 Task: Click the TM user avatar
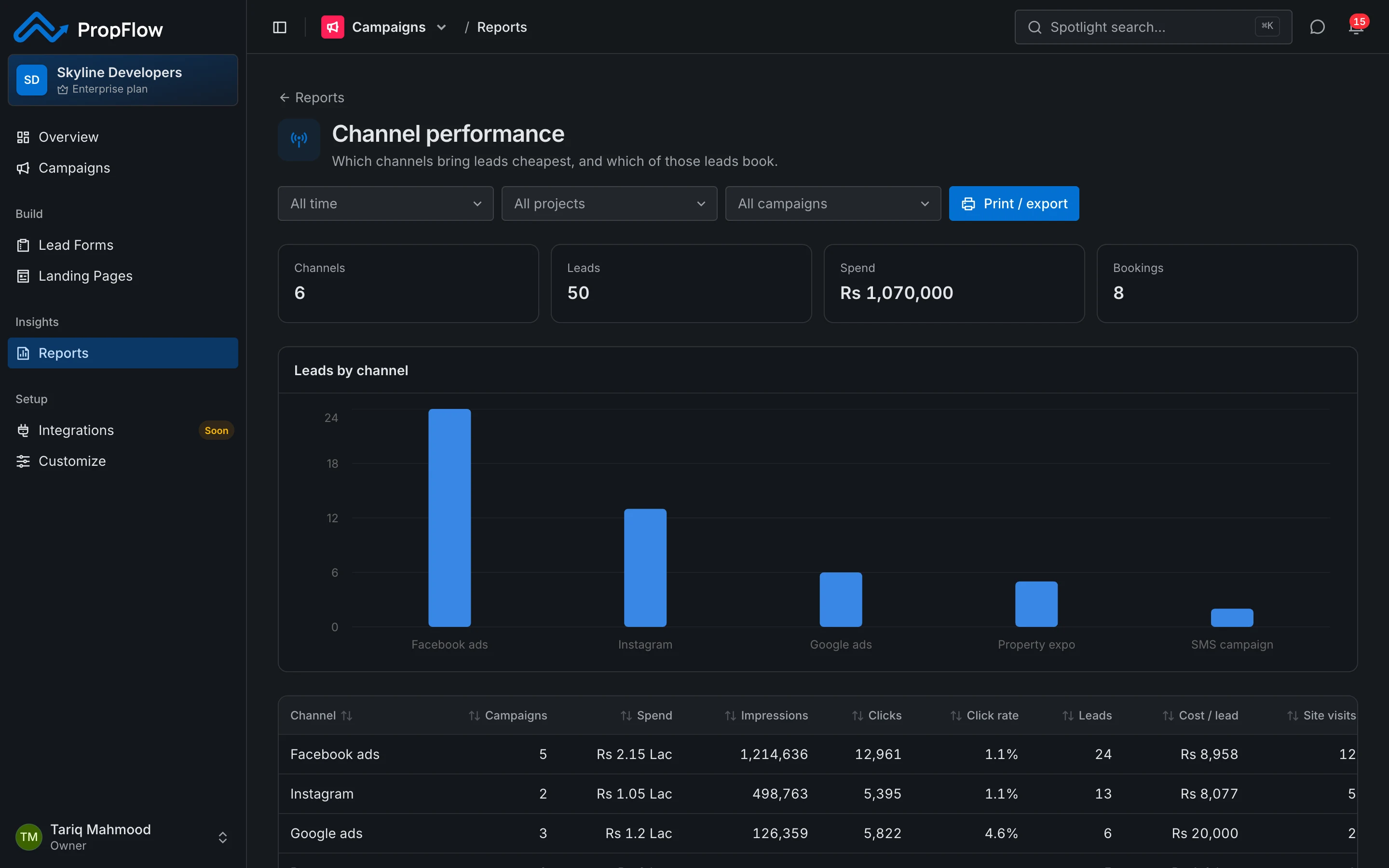(x=29, y=837)
